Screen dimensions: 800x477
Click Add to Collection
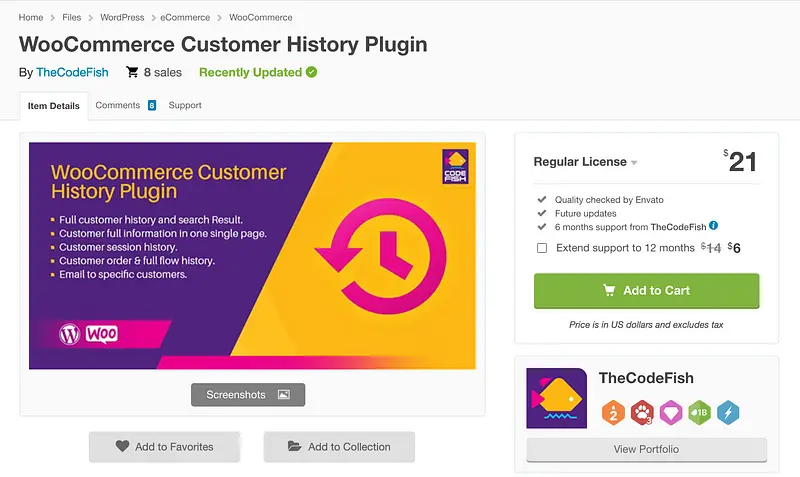pyautogui.click(x=339, y=447)
